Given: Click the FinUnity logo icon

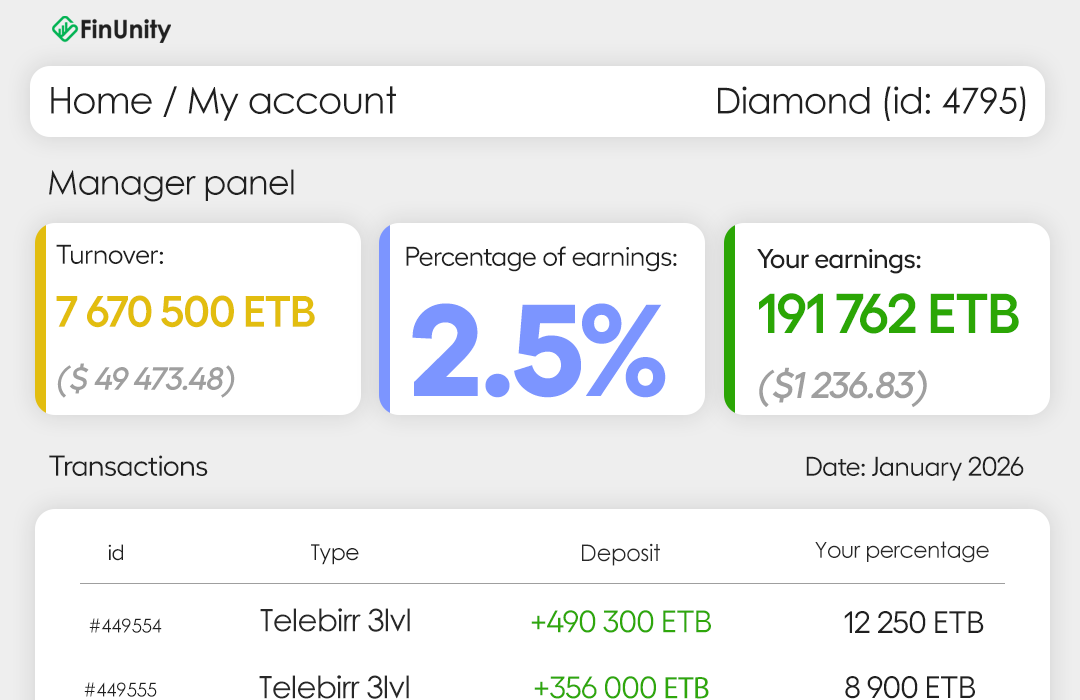Looking at the screenshot, I should pyautogui.click(x=64, y=29).
